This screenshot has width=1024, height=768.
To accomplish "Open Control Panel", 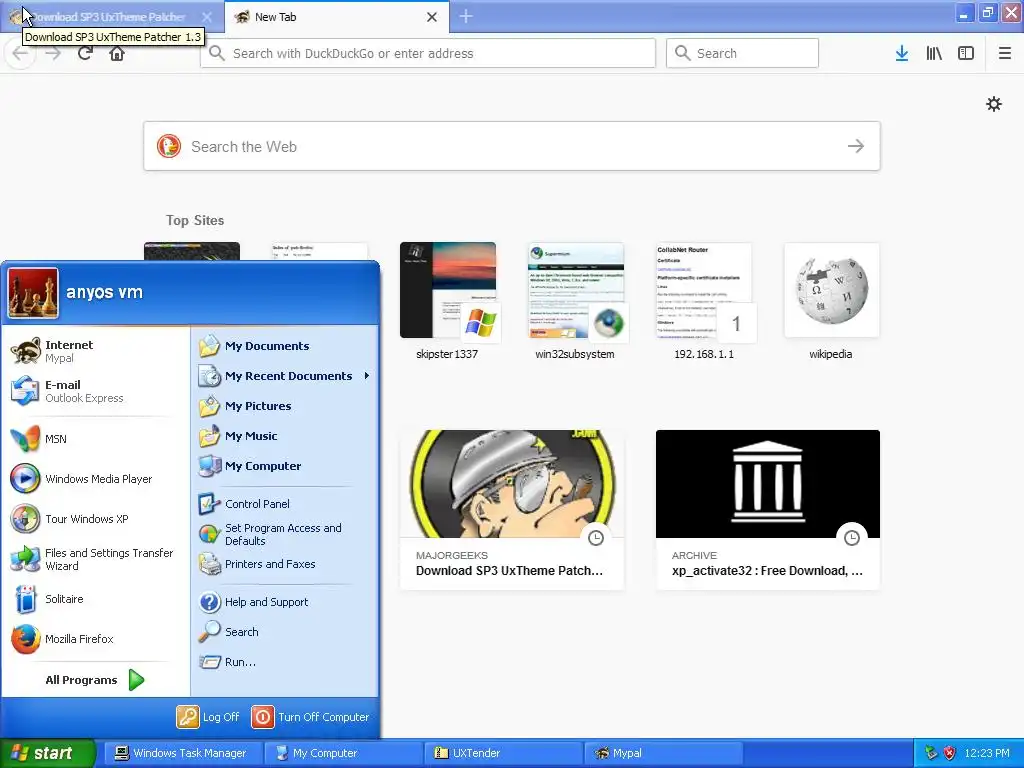I will [x=285, y=504].
